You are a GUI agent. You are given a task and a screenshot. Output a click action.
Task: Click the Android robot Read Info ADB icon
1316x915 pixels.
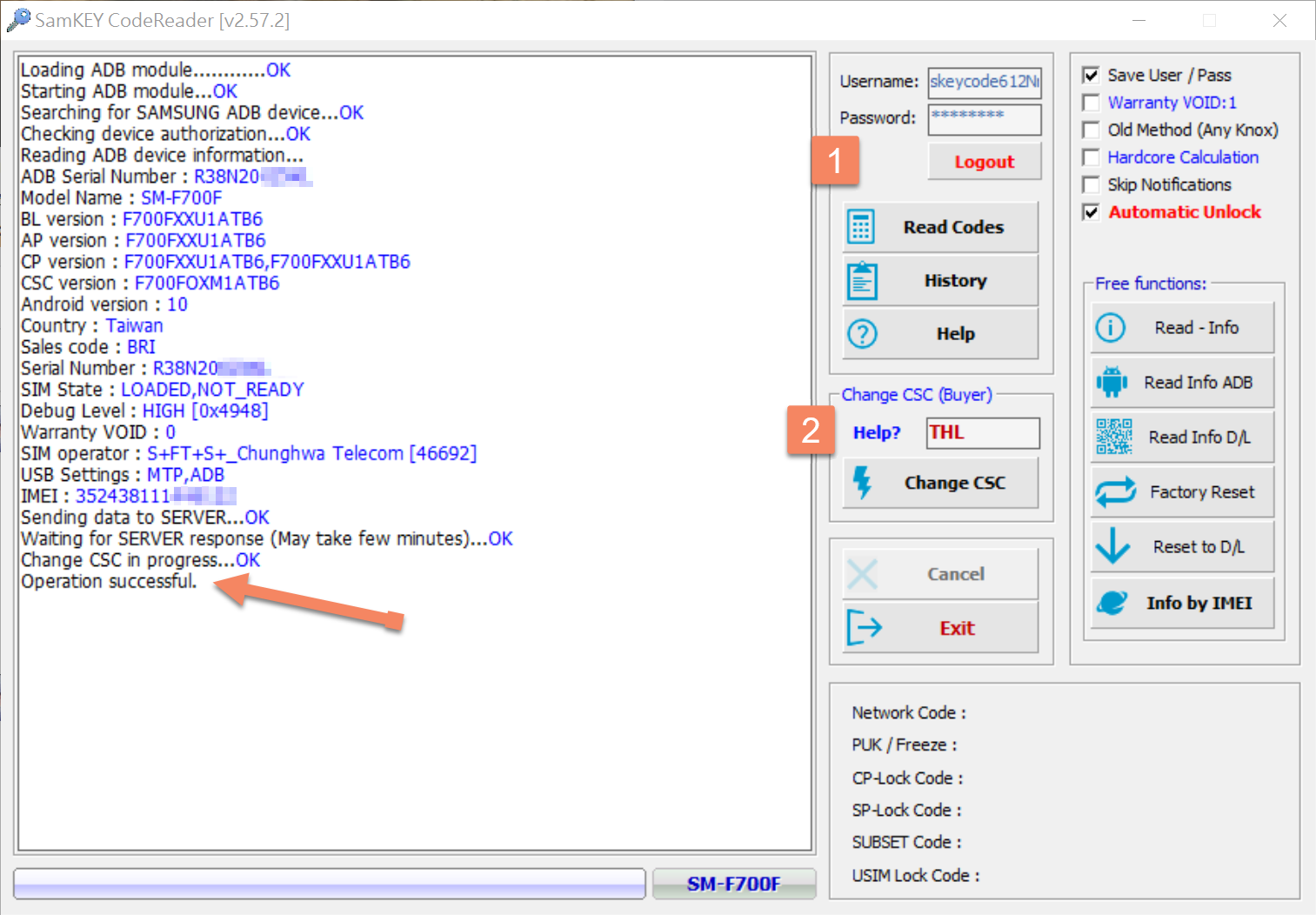tap(1112, 382)
